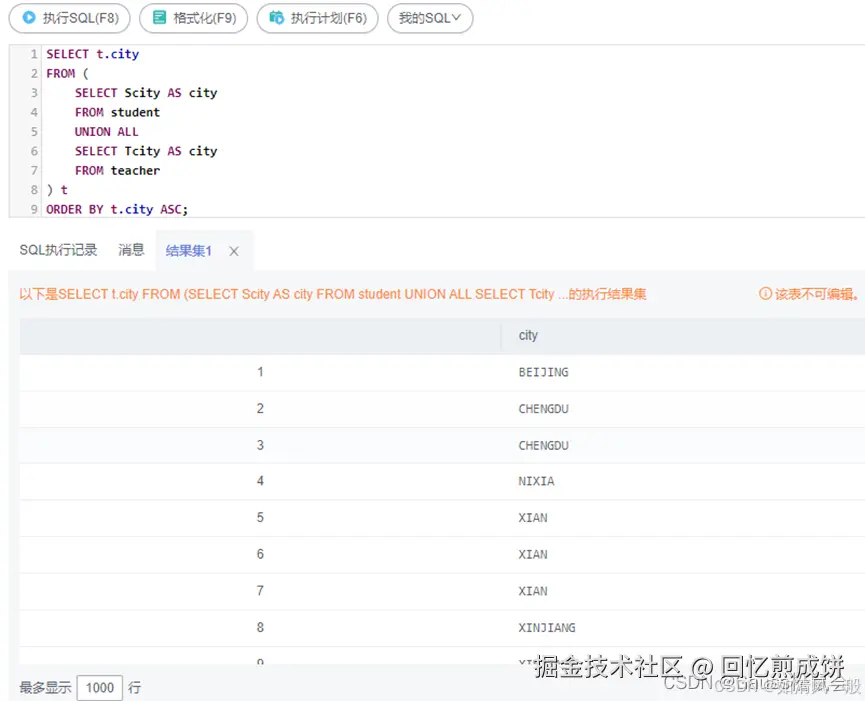Screen dimensions: 865x701
Task: Select the XIAN cell in row 7
Action: (x=533, y=591)
